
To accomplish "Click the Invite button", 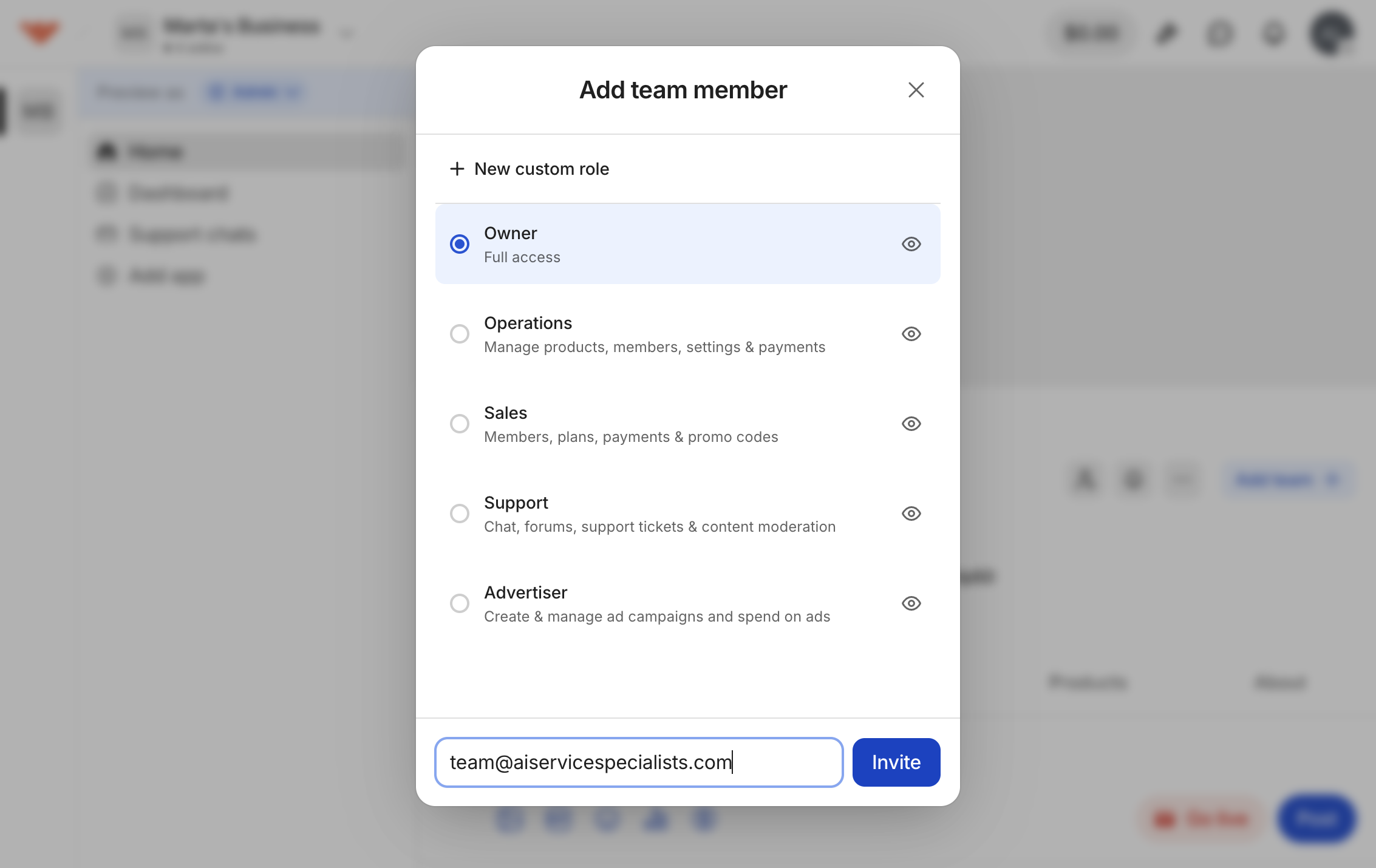I will pyautogui.click(x=896, y=762).
